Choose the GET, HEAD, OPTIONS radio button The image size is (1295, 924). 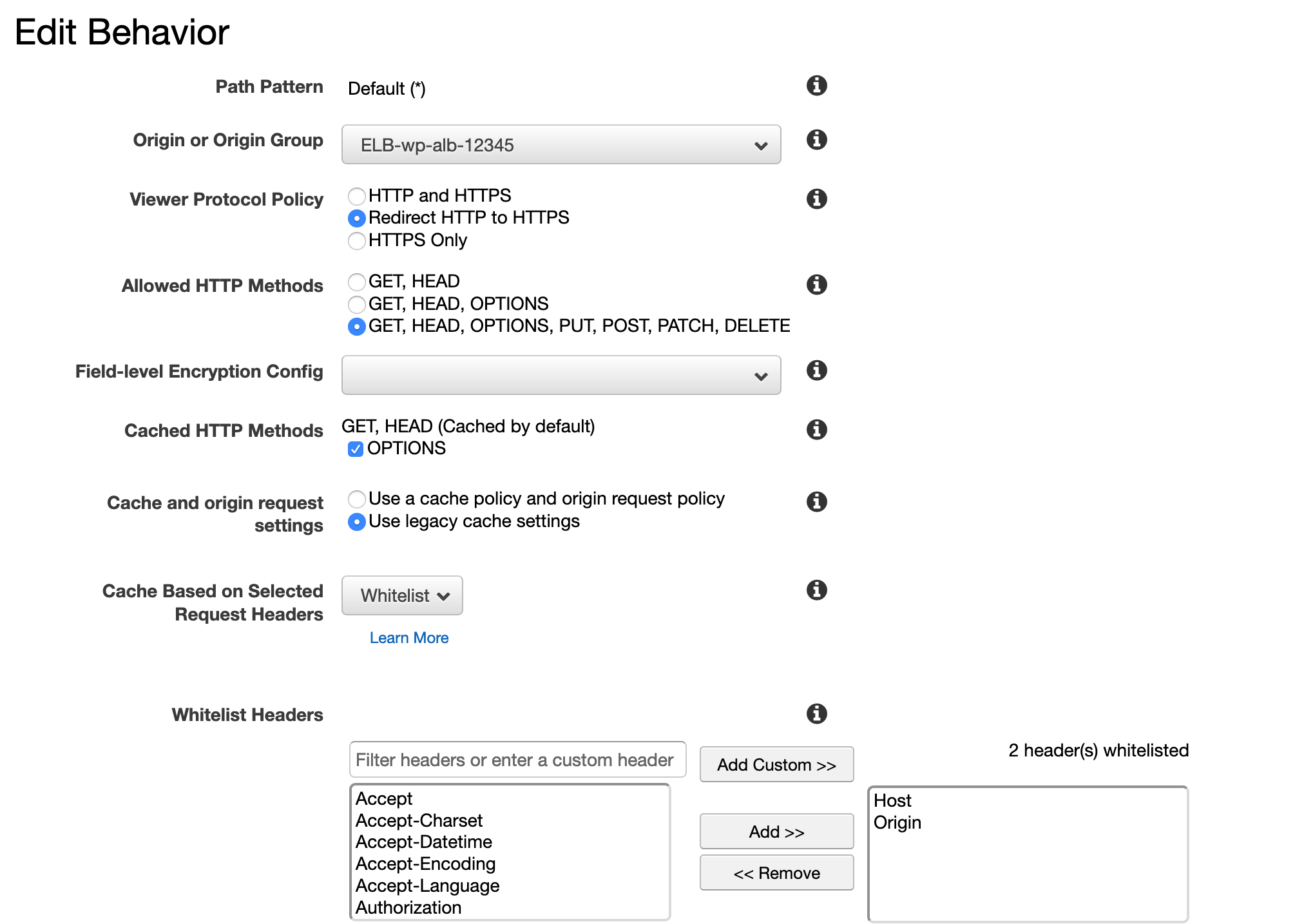tap(356, 304)
